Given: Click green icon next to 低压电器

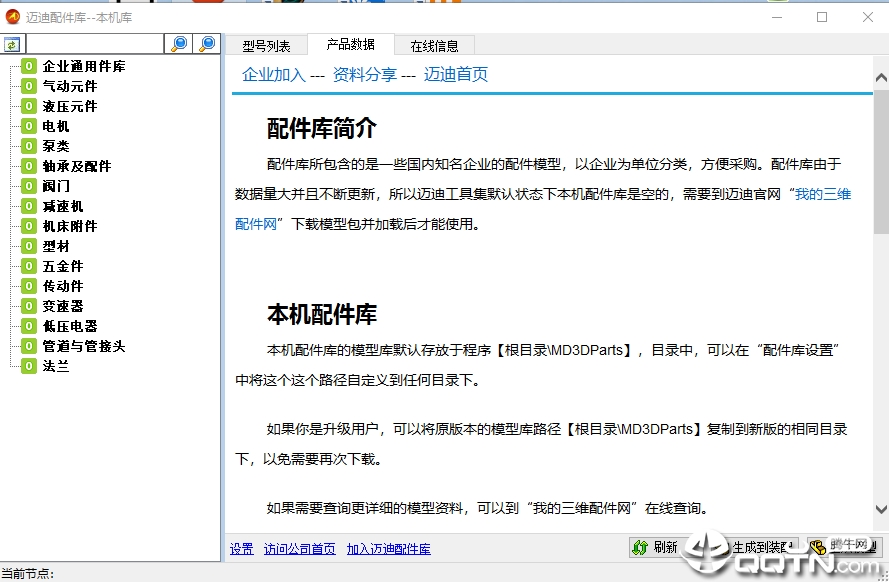Looking at the screenshot, I should [x=29, y=326].
